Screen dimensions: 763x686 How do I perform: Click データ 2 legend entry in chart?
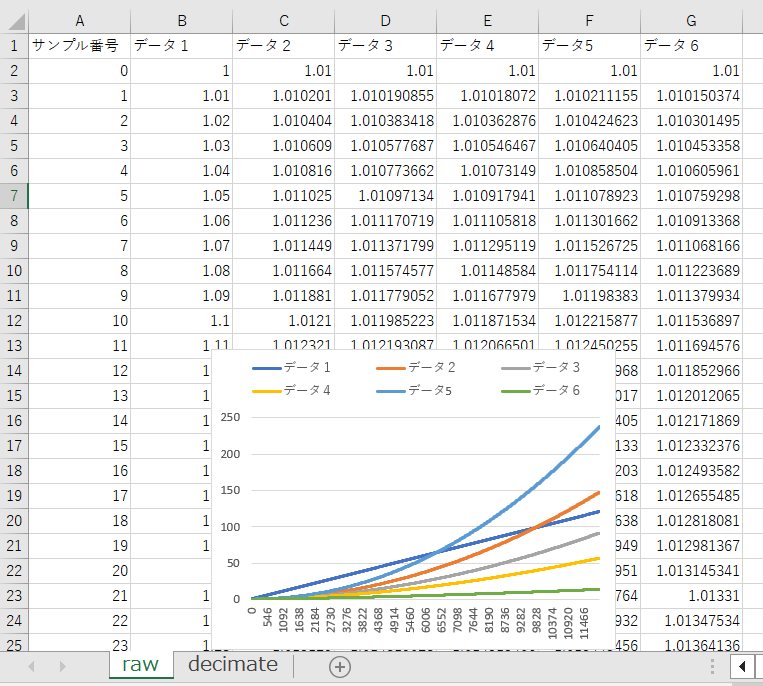click(416, 367)
